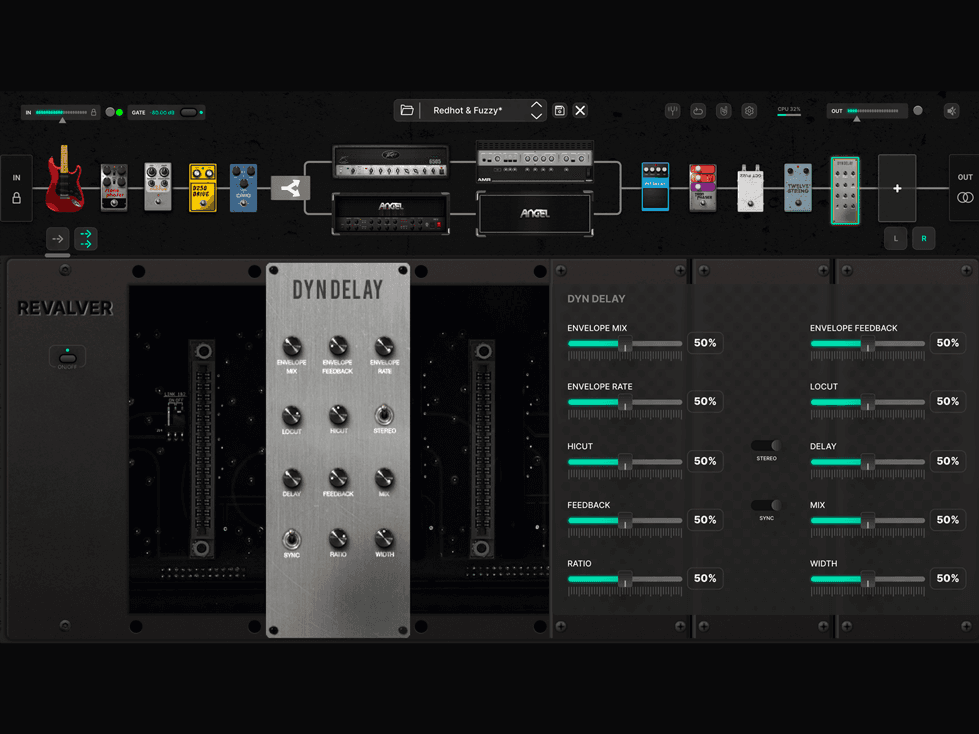This screenshot has height=734, width=979.
Task: Add a new module with the plus slot
Action: click(x=896, y=188)
